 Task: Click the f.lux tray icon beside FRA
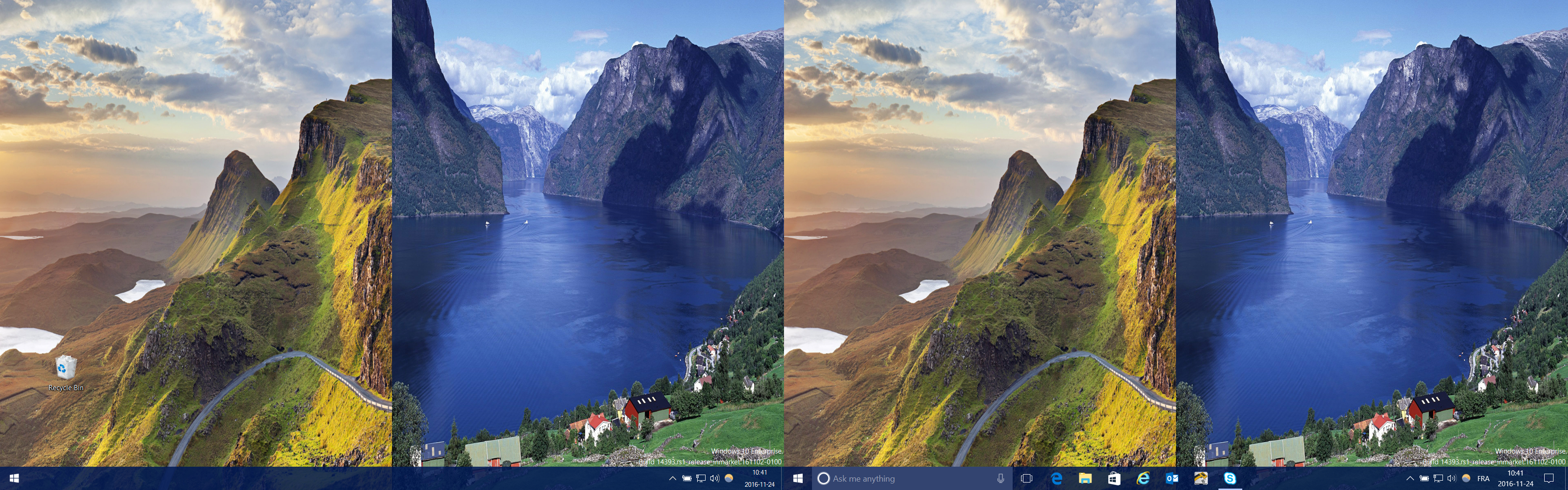point(1466,479)
